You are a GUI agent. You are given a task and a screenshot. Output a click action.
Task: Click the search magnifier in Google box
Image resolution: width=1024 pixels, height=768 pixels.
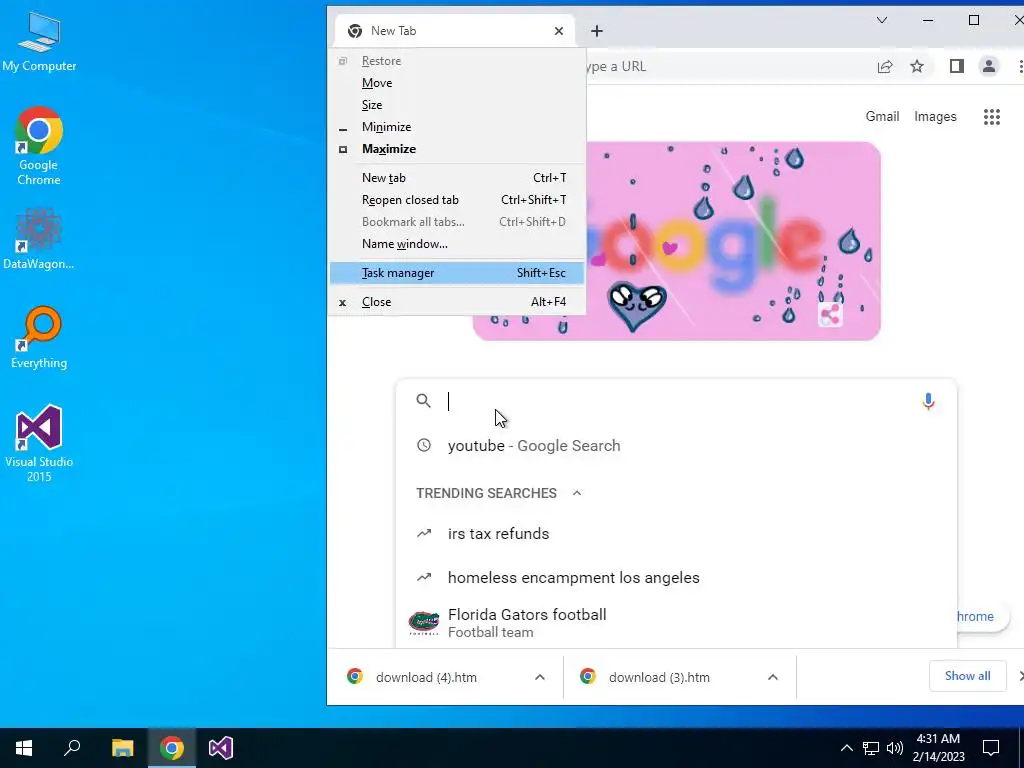tap(424, 401)
